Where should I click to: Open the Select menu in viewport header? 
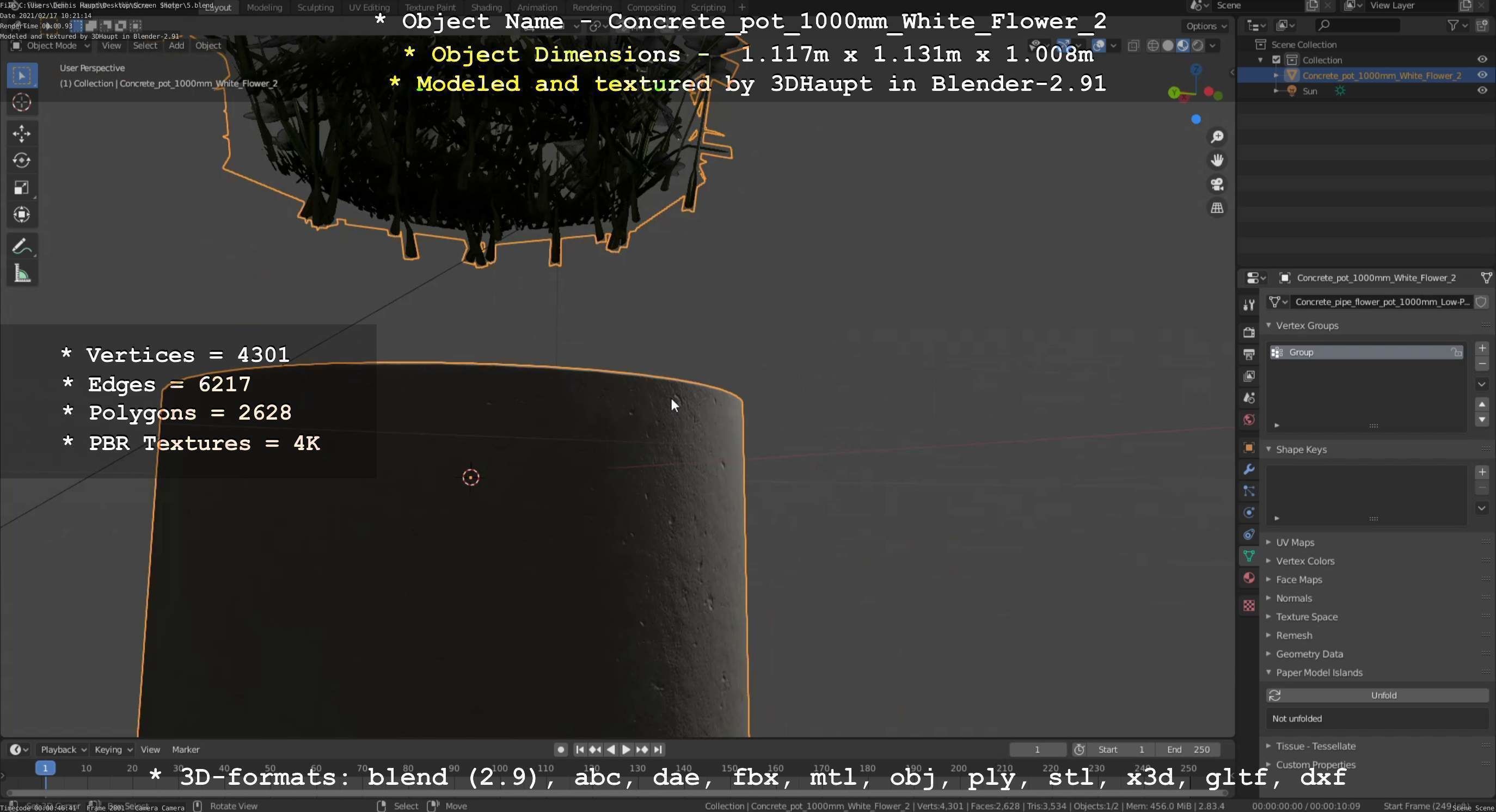click(x=145, y=45)
